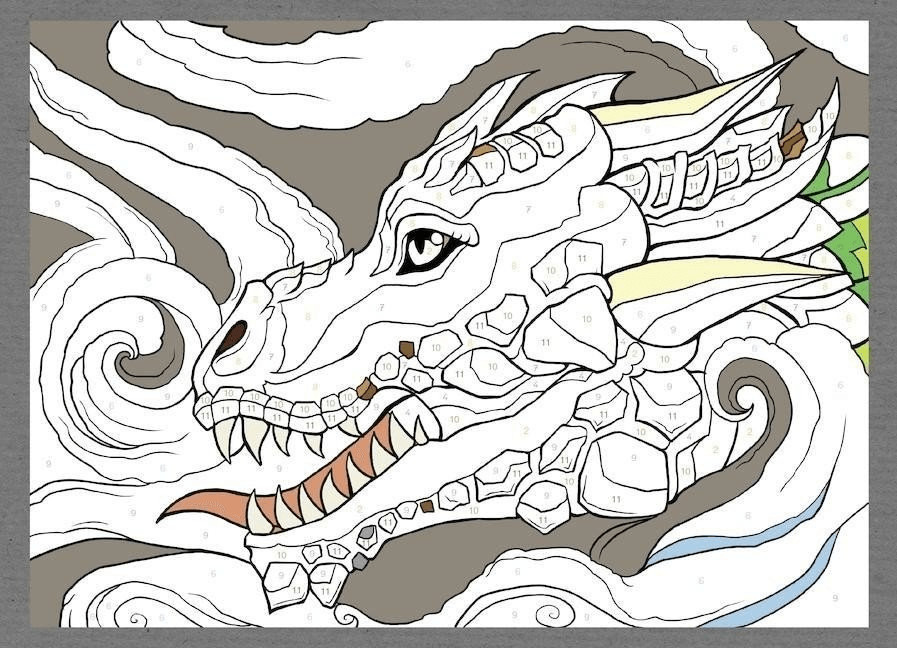Click the big cheek scale labeled 10
Screen dimensions: 897x648
pos(584,321)
